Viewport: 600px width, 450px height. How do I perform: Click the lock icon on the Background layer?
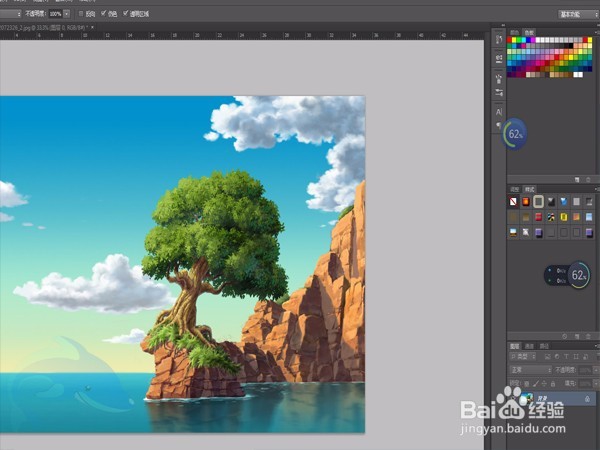tap(587, 399)
